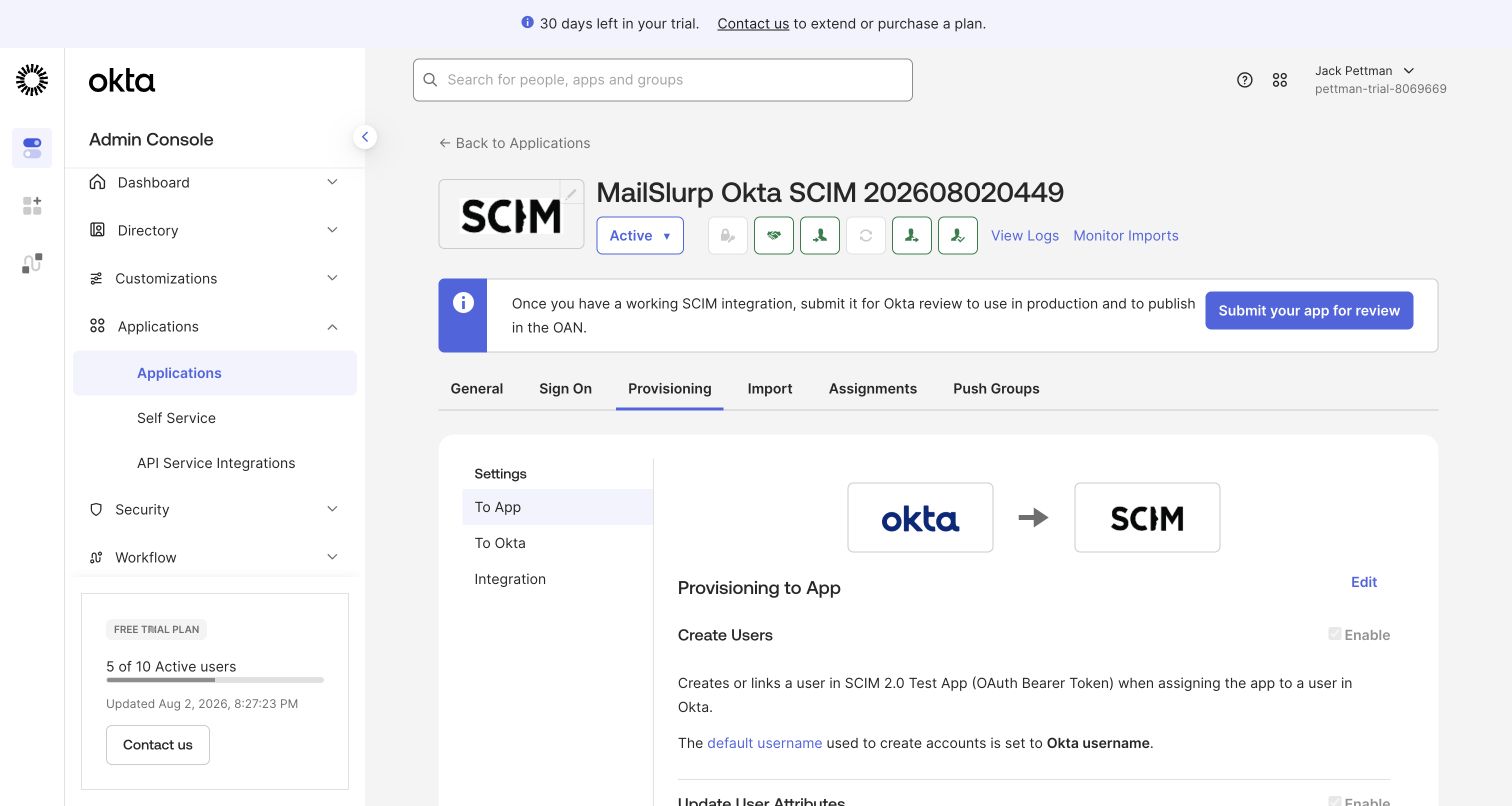
Task: Open the Active status dropdown
Action: click(x=640, y=236)
